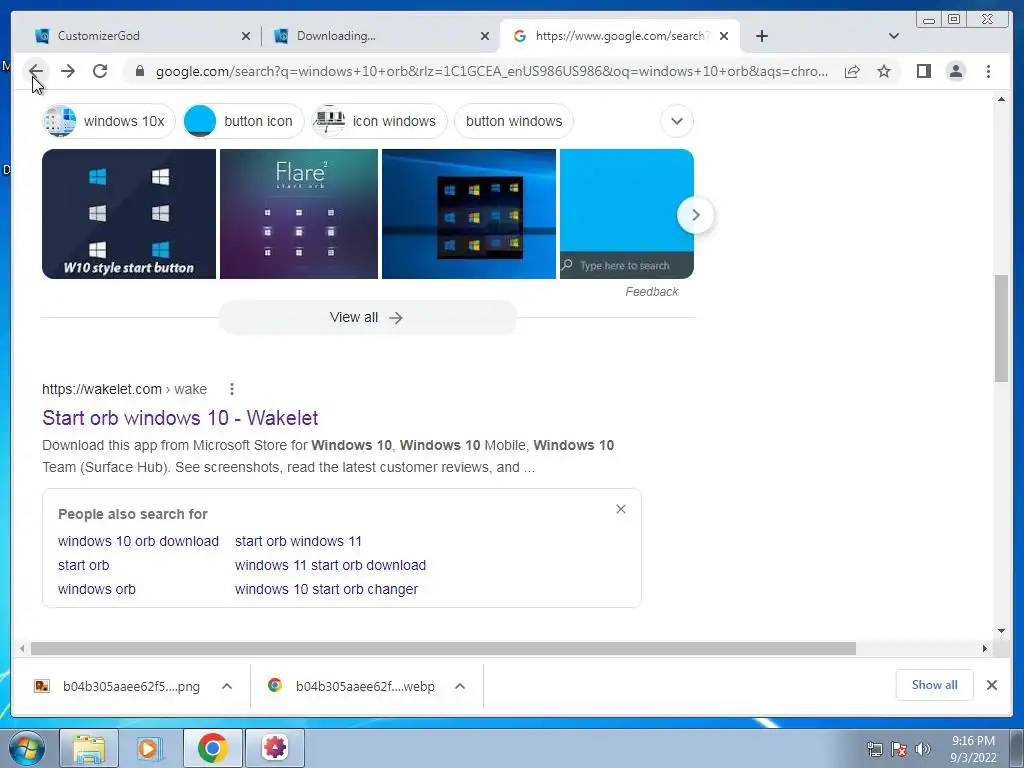Search 'start orb windows 11' suggestion
The image size is (1024, 768).
click(x=298, y=541)
